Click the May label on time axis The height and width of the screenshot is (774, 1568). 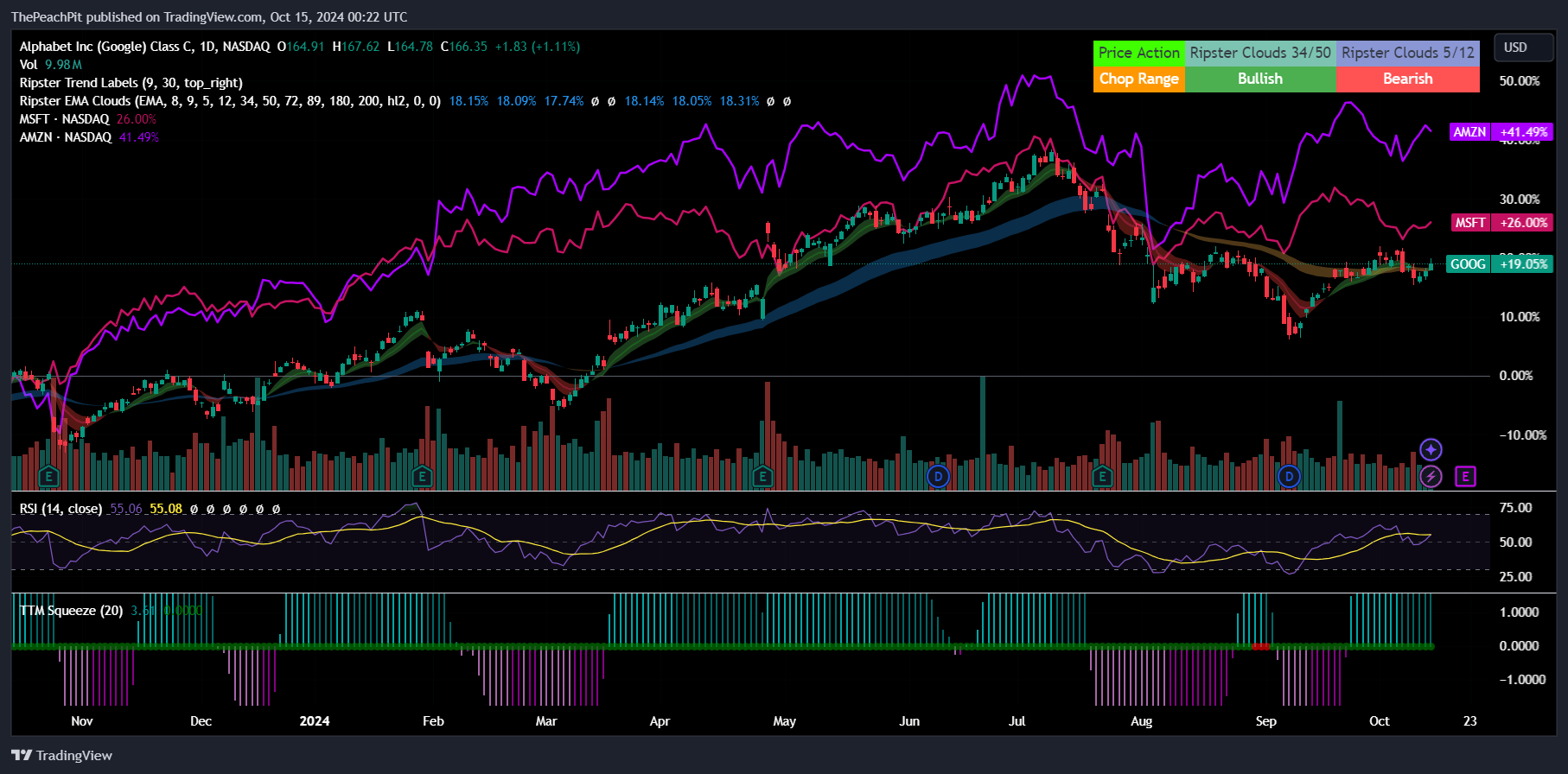[x=785, y=721]
